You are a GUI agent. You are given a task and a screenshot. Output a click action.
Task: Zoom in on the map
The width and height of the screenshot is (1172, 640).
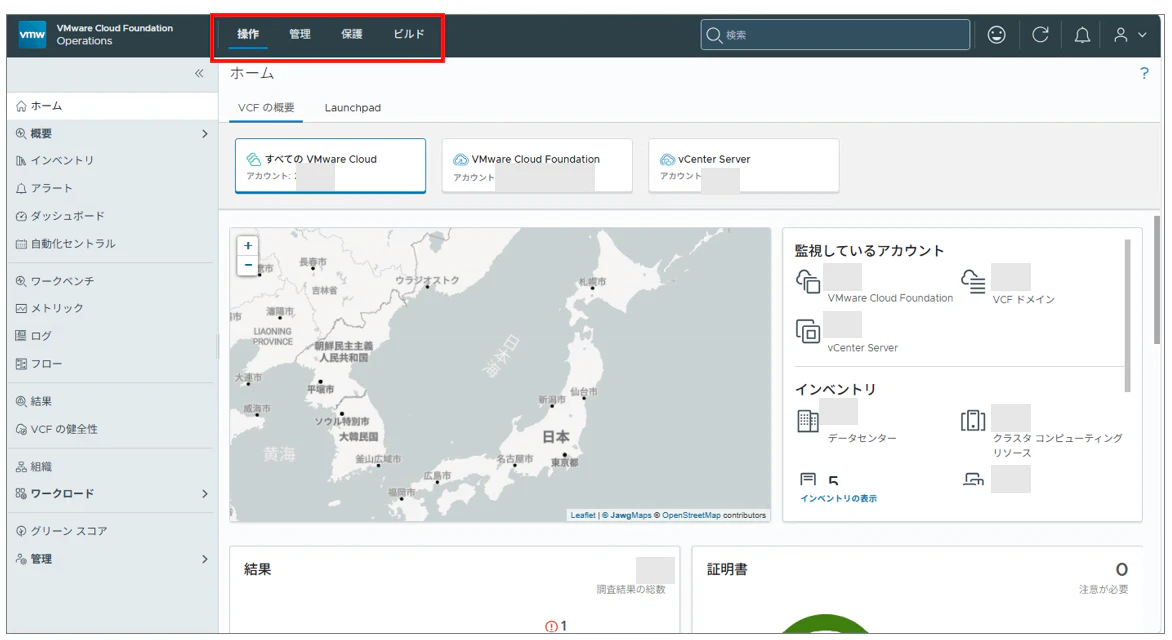[x=248, y=245]
